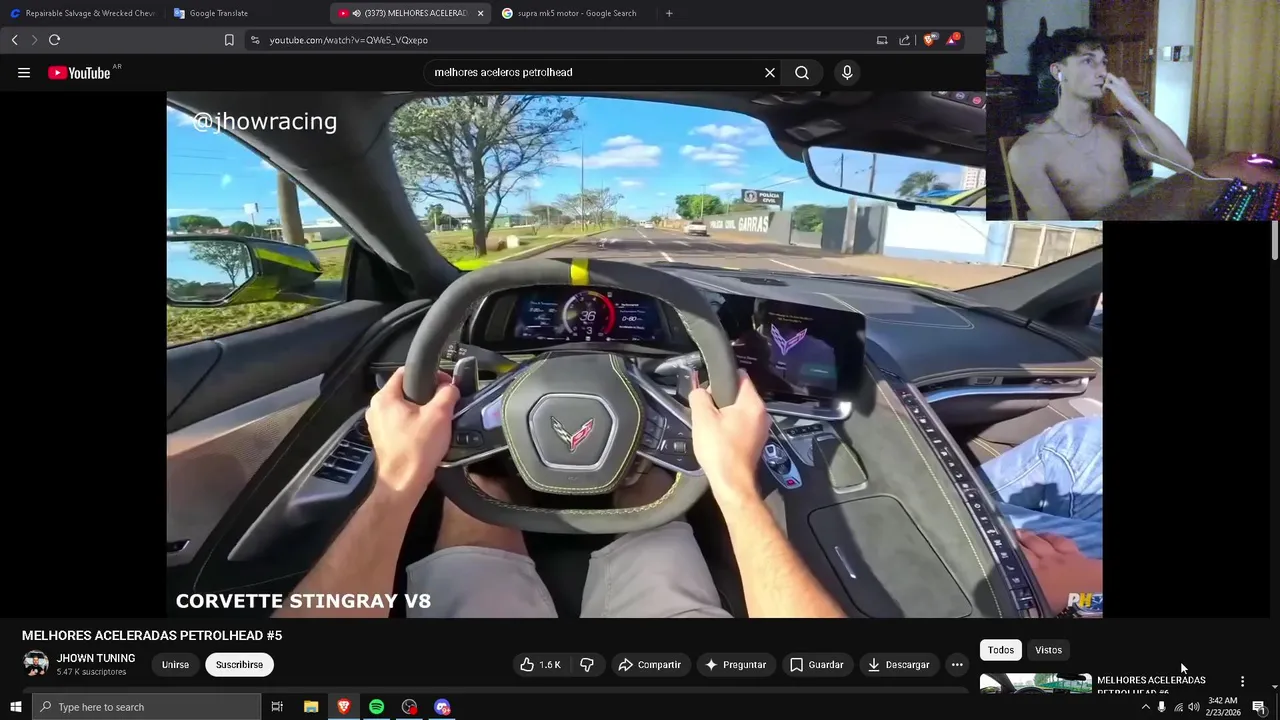This screenshot has width=1280, height=720.
Task: Open the JHOWN TUNING channel avatar
Action: 36,664
